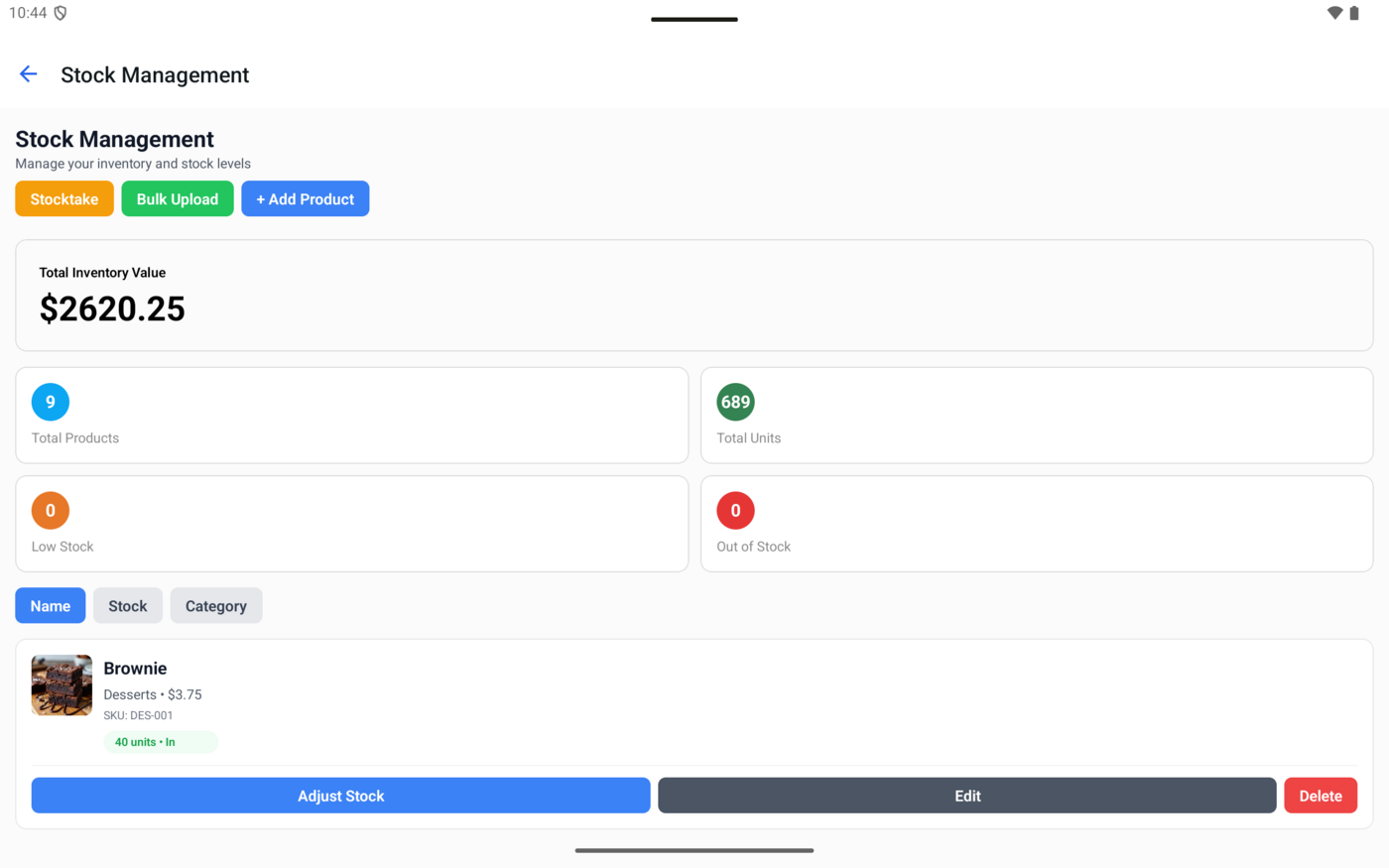Tap the battery status bar icon

1354,13
